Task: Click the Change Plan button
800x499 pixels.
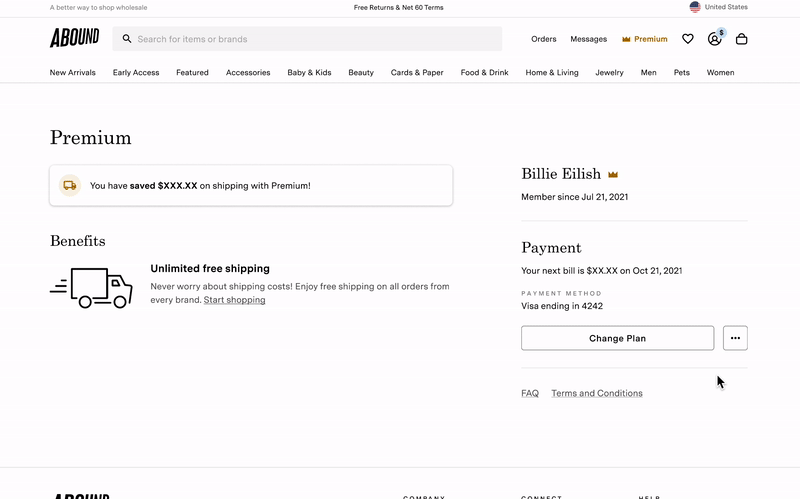Action: coord(617,338)
